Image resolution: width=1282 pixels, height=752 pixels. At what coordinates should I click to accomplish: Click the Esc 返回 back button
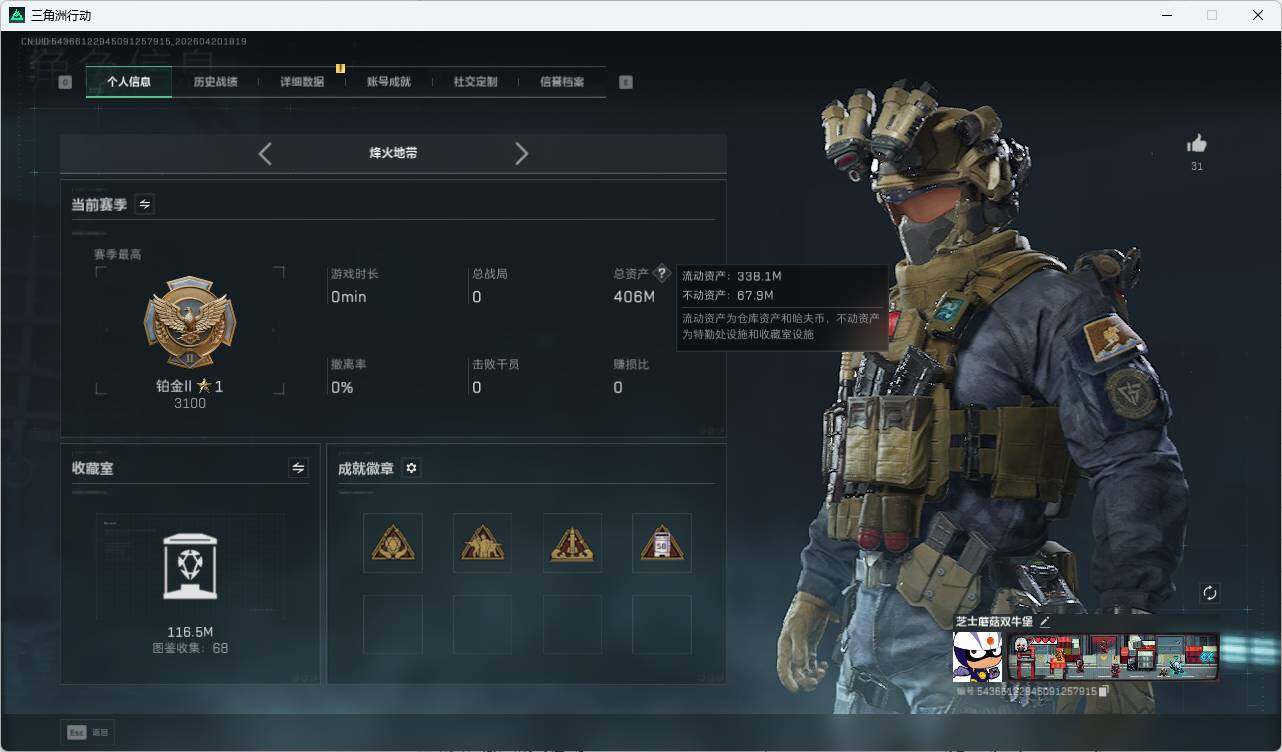(86, 732)
